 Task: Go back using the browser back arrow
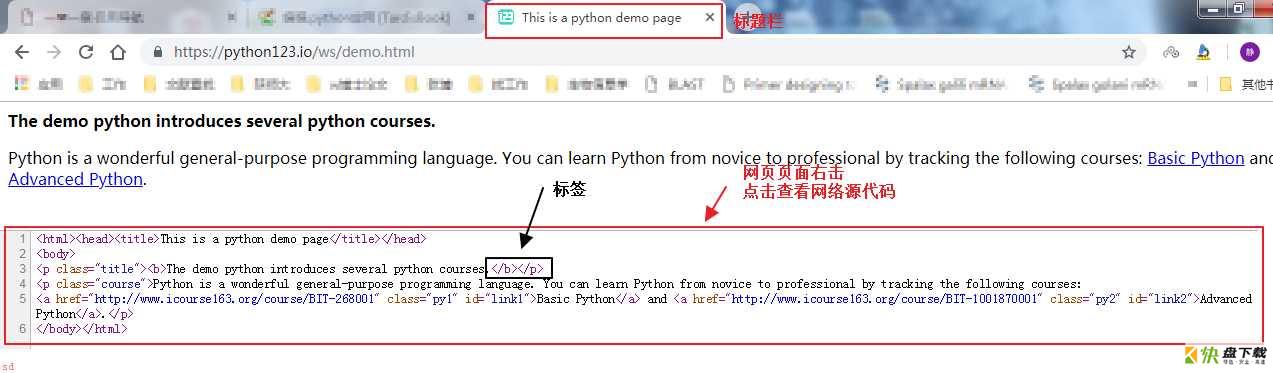coord(23,52)
